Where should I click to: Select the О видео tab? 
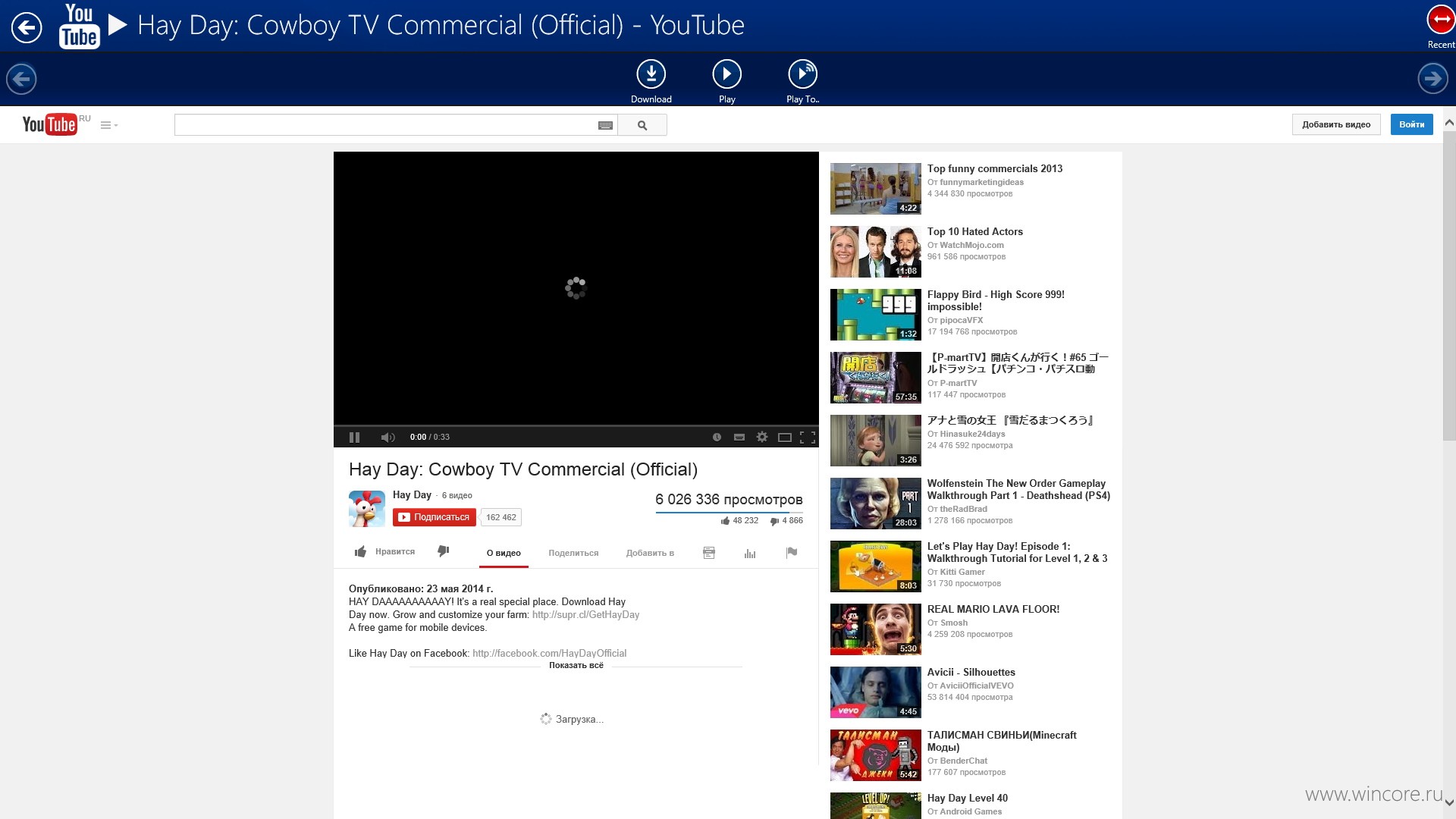504,553
